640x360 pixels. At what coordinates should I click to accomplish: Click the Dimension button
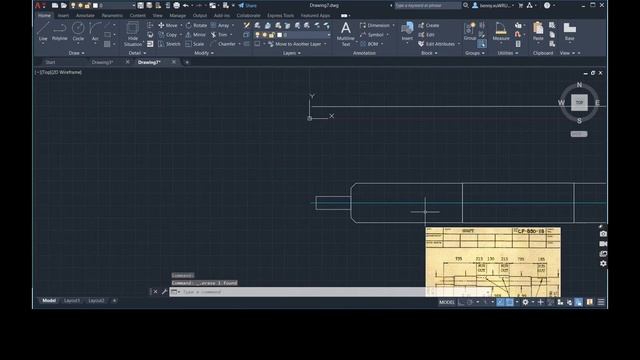tap(375, 25)
